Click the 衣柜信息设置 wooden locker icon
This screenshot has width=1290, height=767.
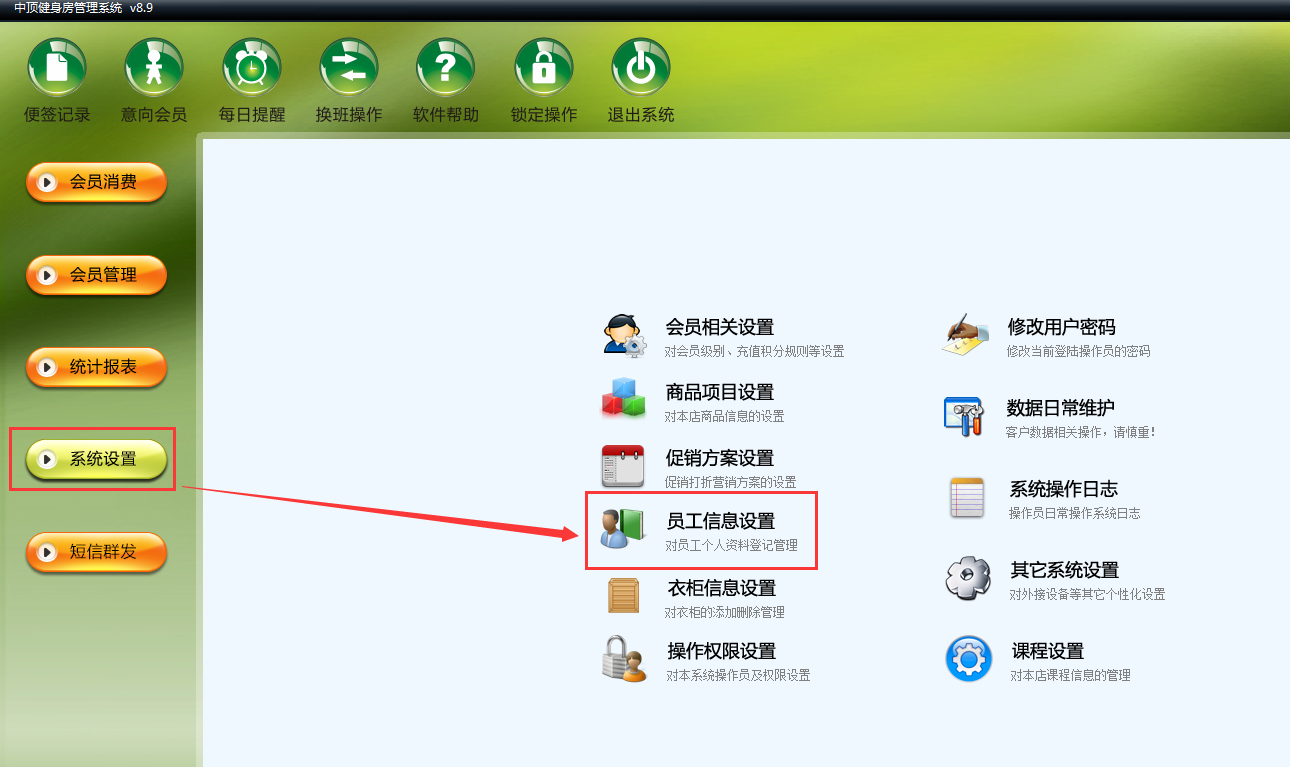[624, 596]
